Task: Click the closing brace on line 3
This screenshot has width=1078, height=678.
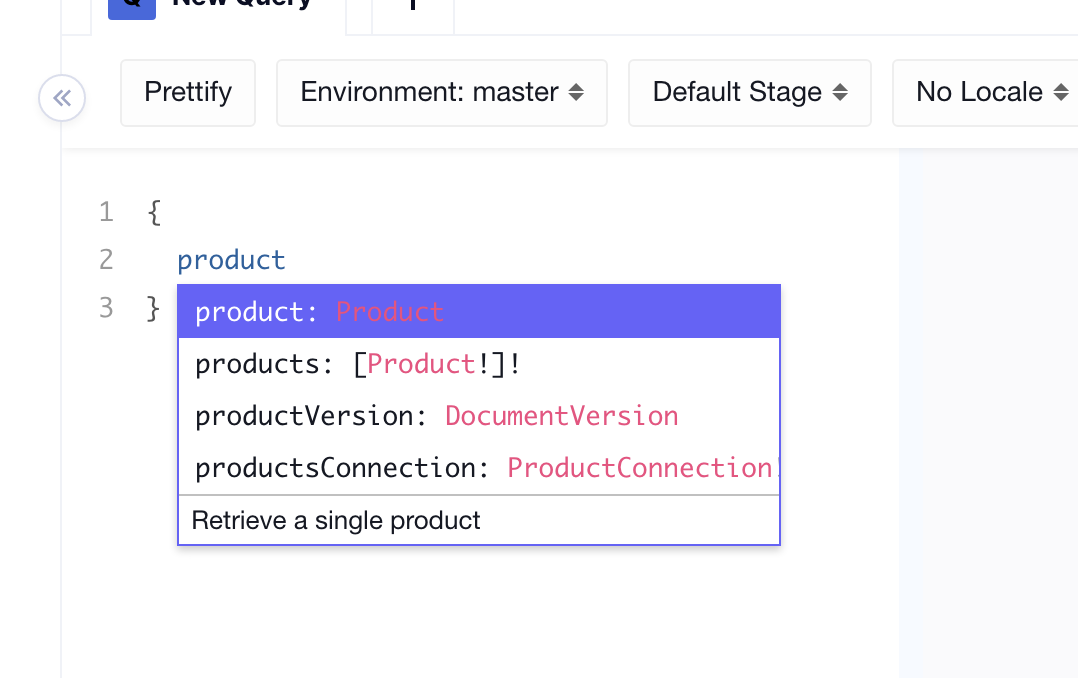Action: 154,308
